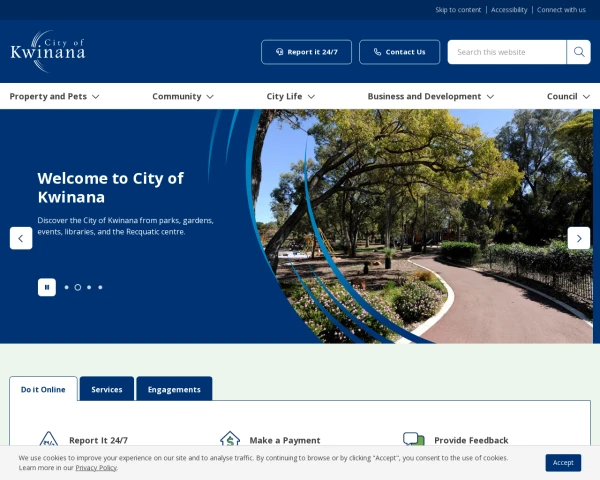Expand the Property and Pets menu
The image size is (600, 480).
tap(54, 96)
